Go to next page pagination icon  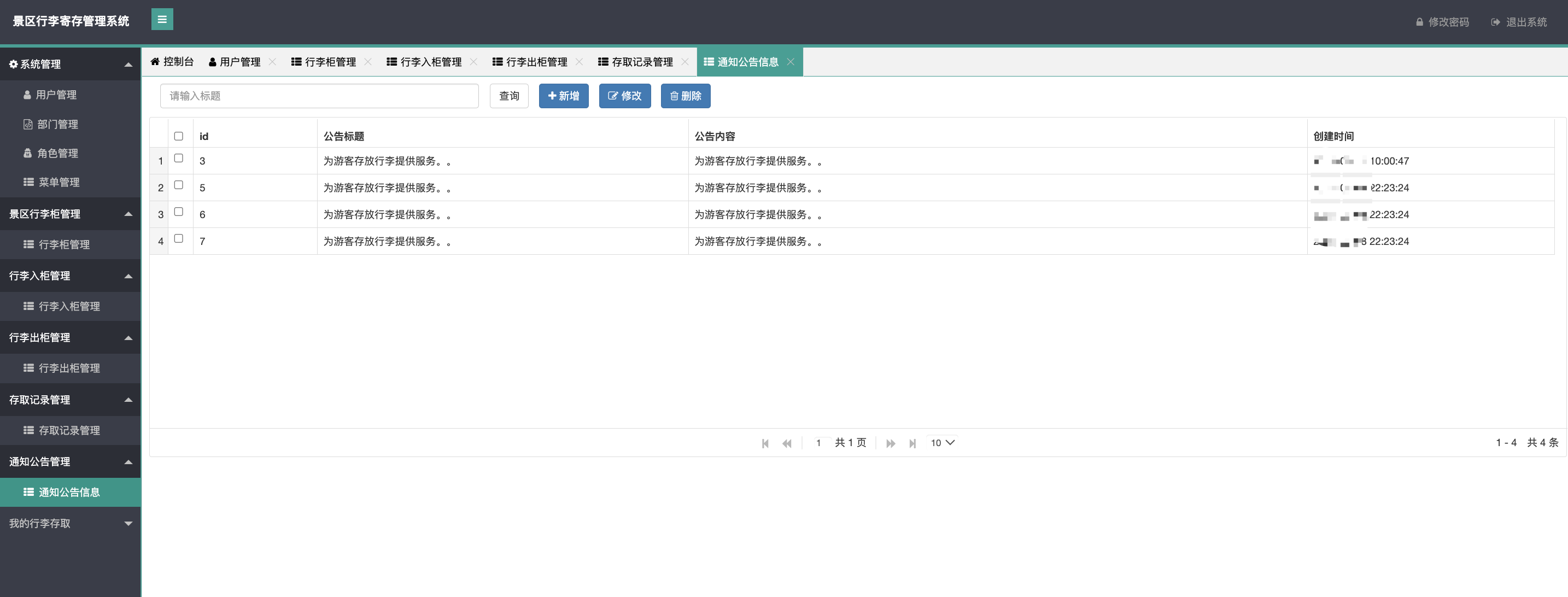tap(891, 443)
